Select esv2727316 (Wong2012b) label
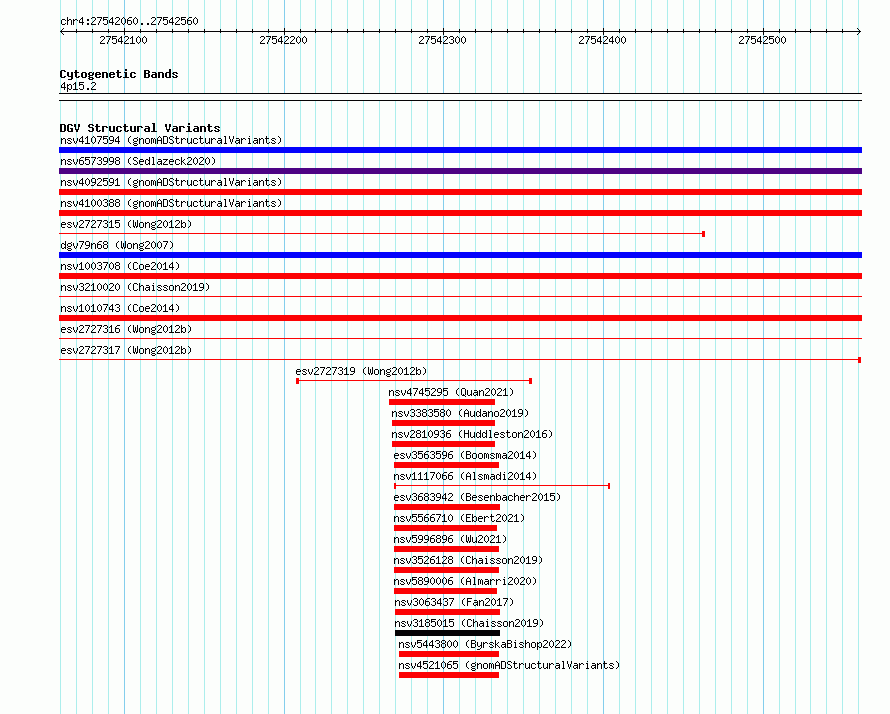 click(x=126, y=329)
